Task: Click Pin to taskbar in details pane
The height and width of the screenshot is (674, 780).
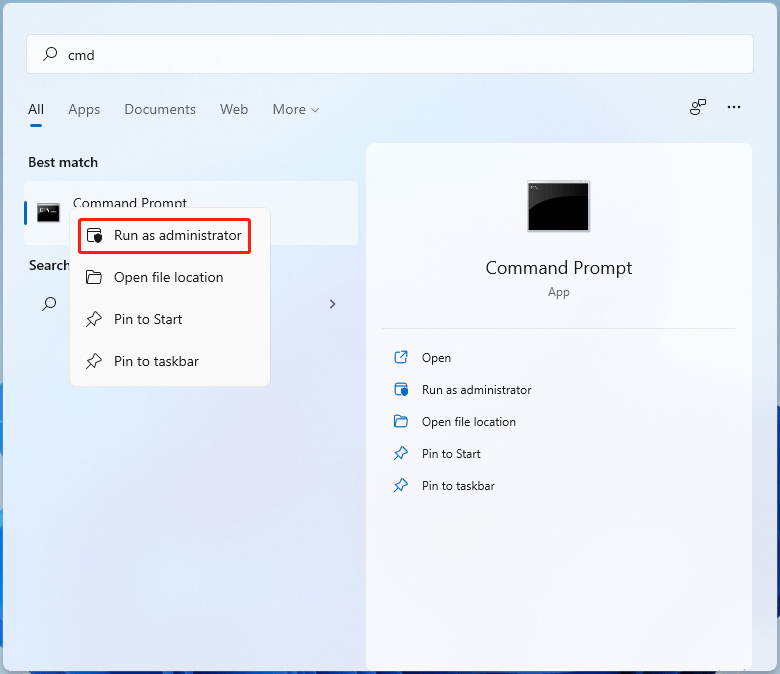Action: point(458,486)
